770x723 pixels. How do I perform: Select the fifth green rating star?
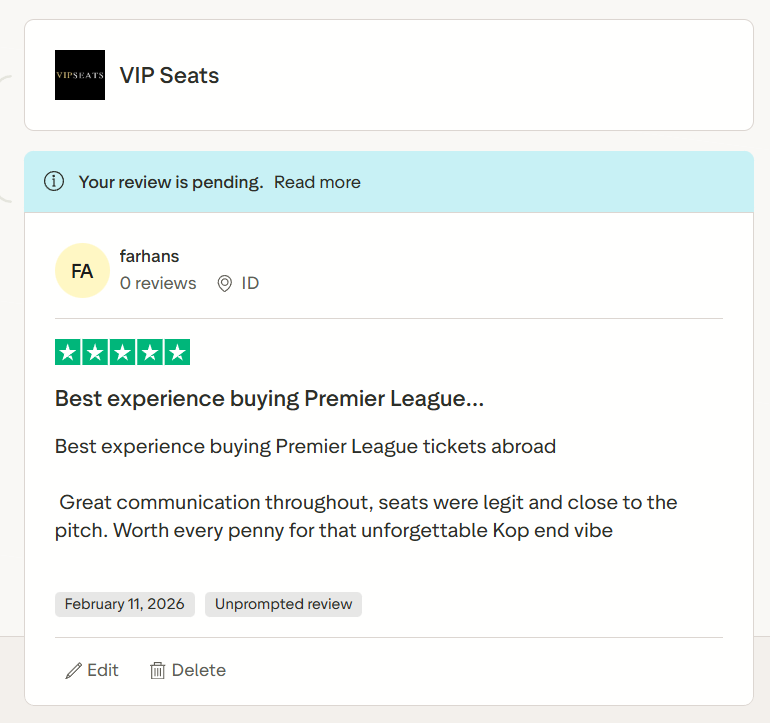pyautogui.click(x=177, y=352)
